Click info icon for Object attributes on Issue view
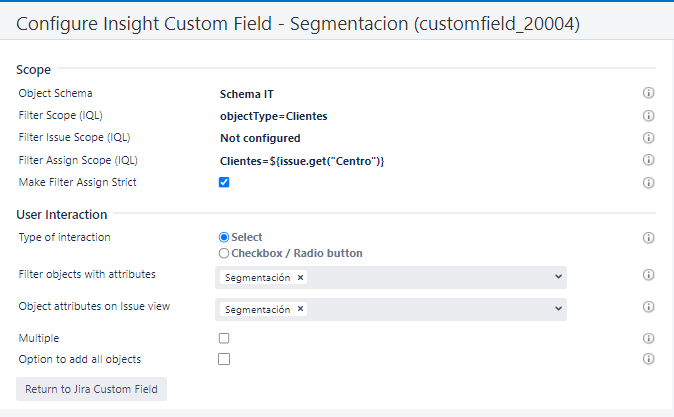The width and height of the screenshot is (674, 417). click(648, 307)
